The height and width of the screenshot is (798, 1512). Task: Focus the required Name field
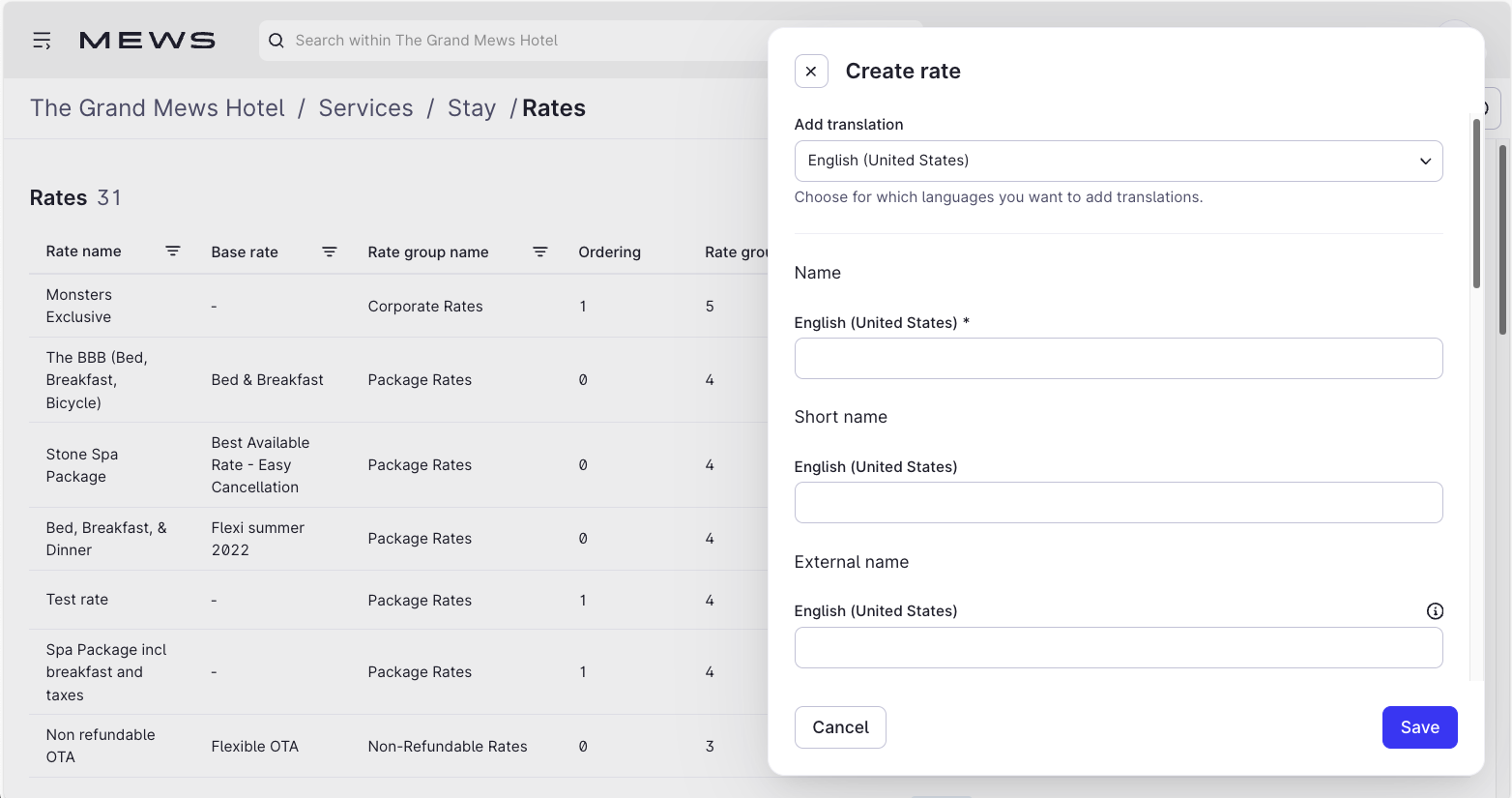pyautogui.click(x=1118, y=358)
